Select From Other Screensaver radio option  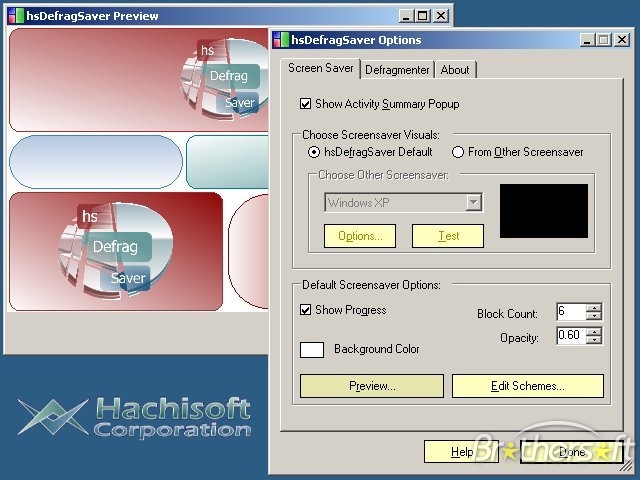point(458,152)
